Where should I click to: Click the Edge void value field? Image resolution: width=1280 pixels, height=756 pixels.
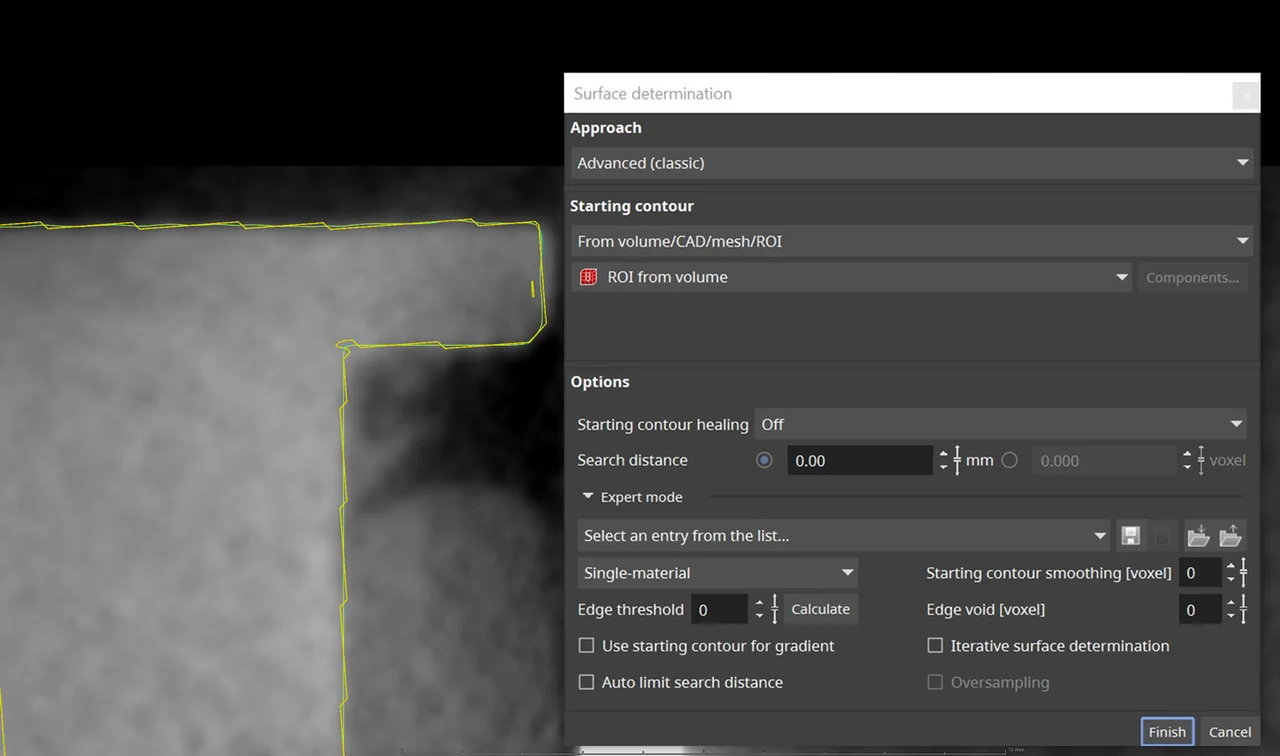pos(1199,609)
